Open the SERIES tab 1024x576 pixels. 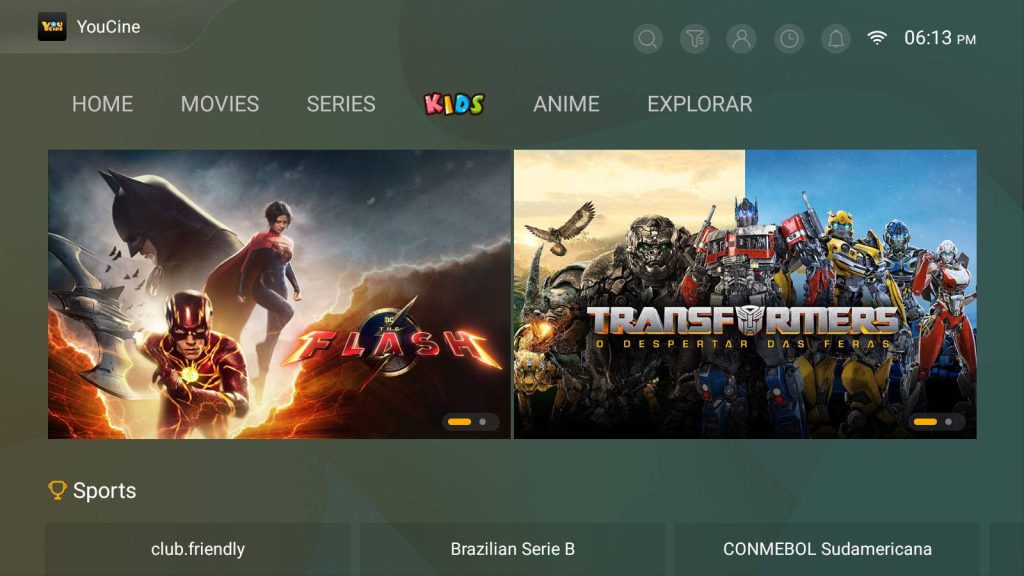(341, 104)
